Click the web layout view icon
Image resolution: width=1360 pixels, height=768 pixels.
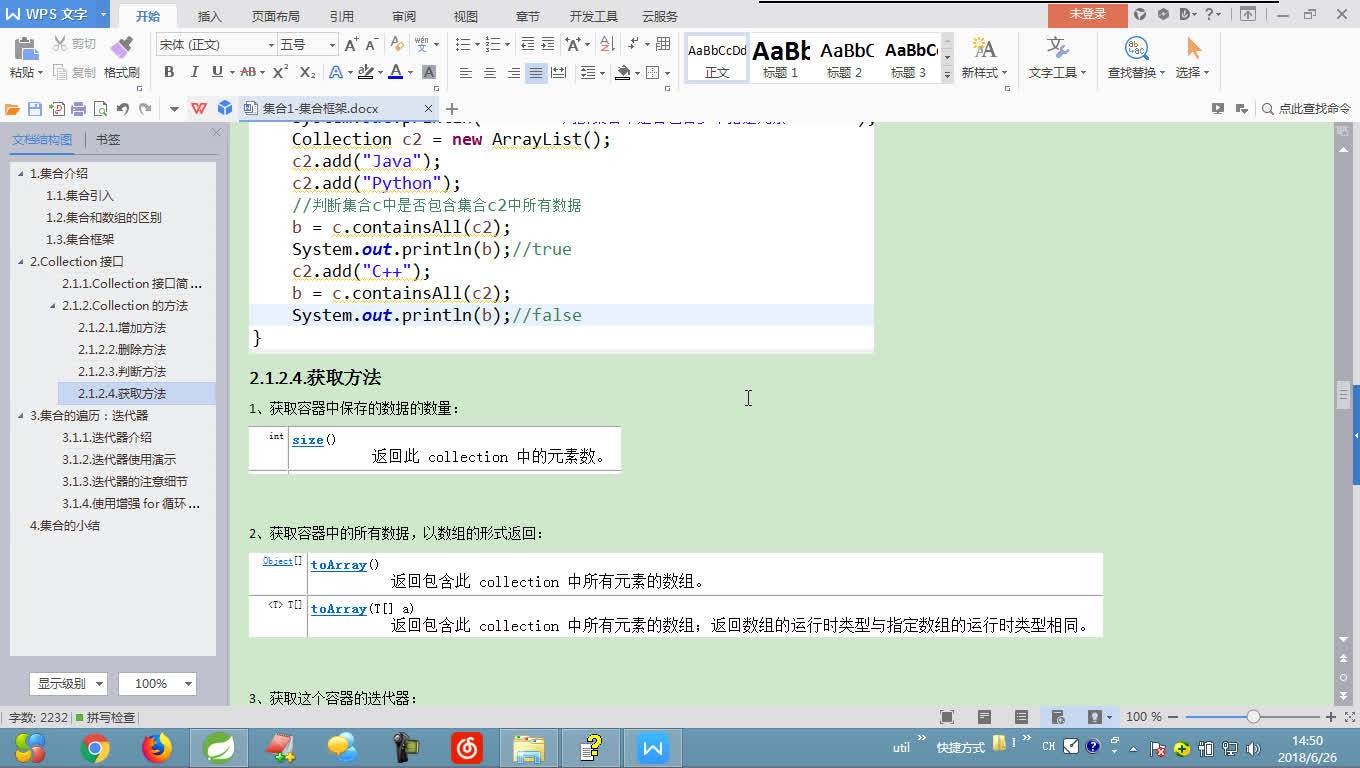1058,717
